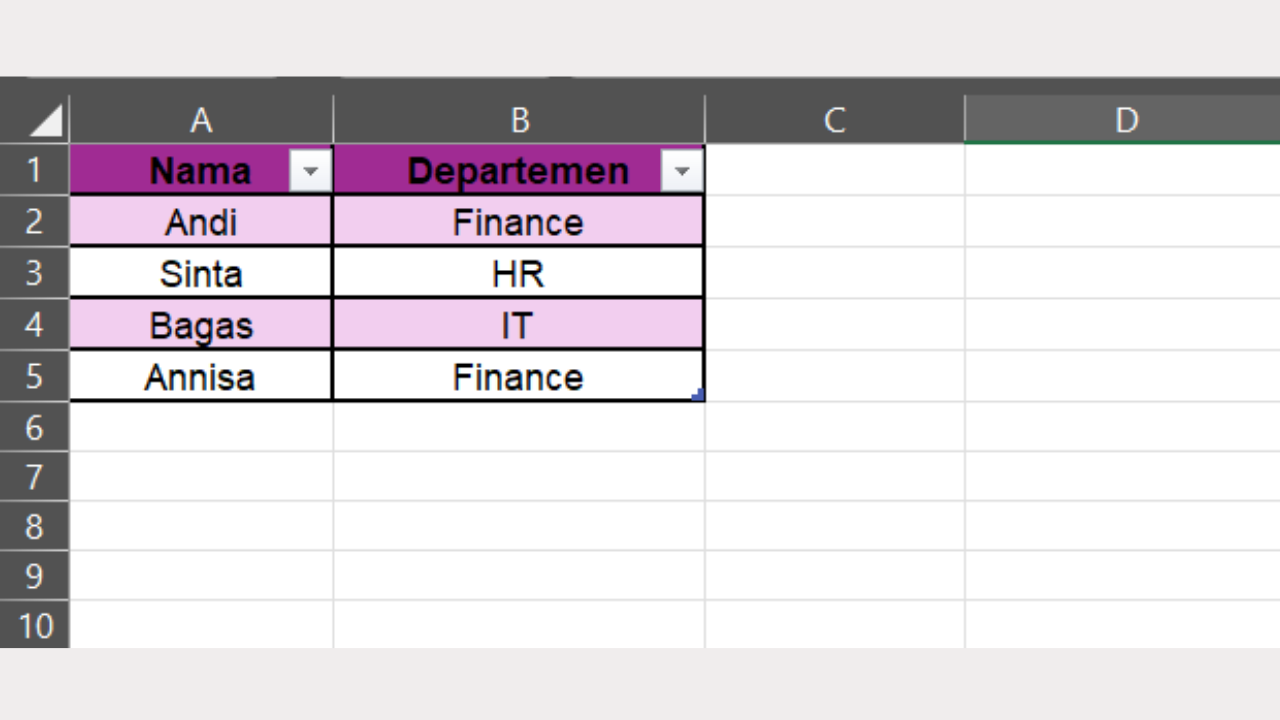Screen dimensions: 1280x720
Task: Open the Nama column filter dropdown
Action: (310, 170)
